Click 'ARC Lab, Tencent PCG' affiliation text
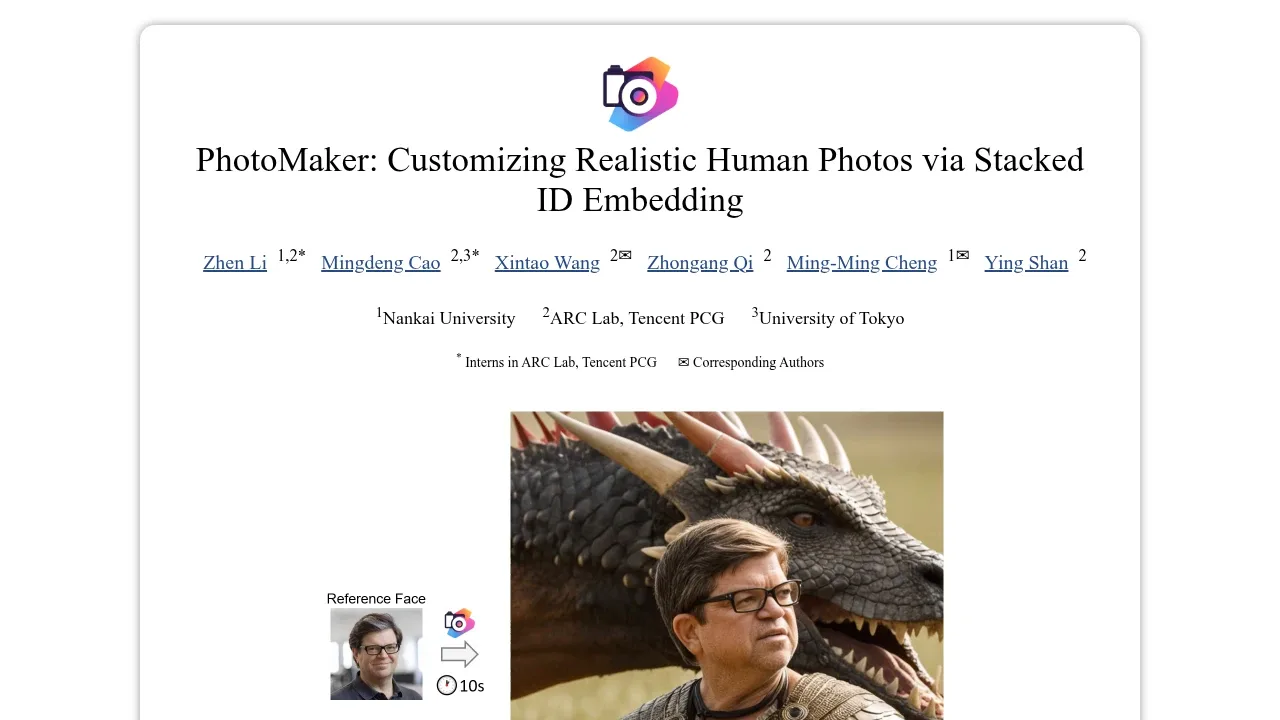Viewport: 1280px width, 720px height. point(637,318)
